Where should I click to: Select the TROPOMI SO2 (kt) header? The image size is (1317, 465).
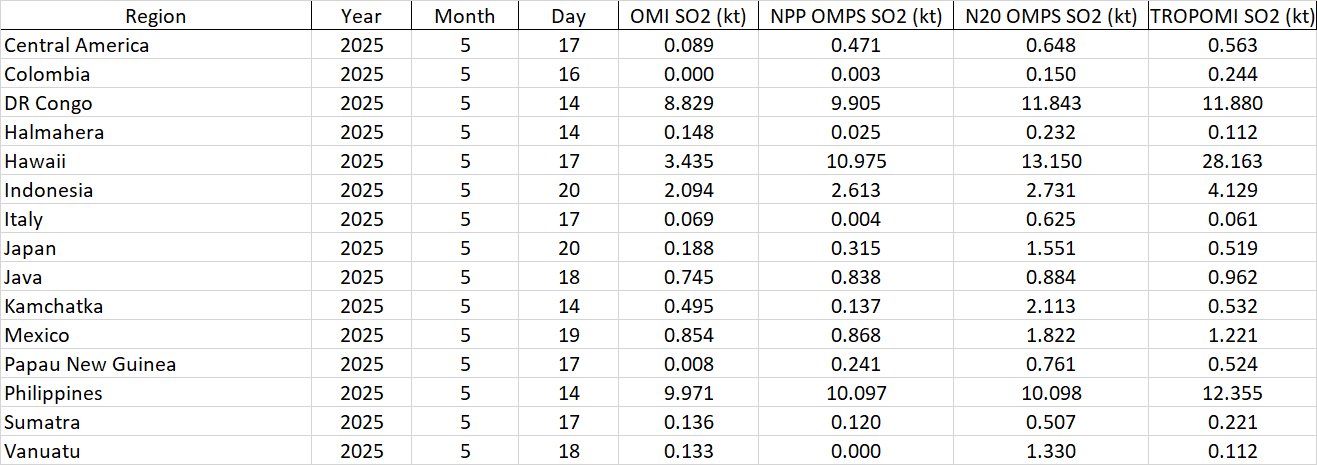coord(1232,16)
